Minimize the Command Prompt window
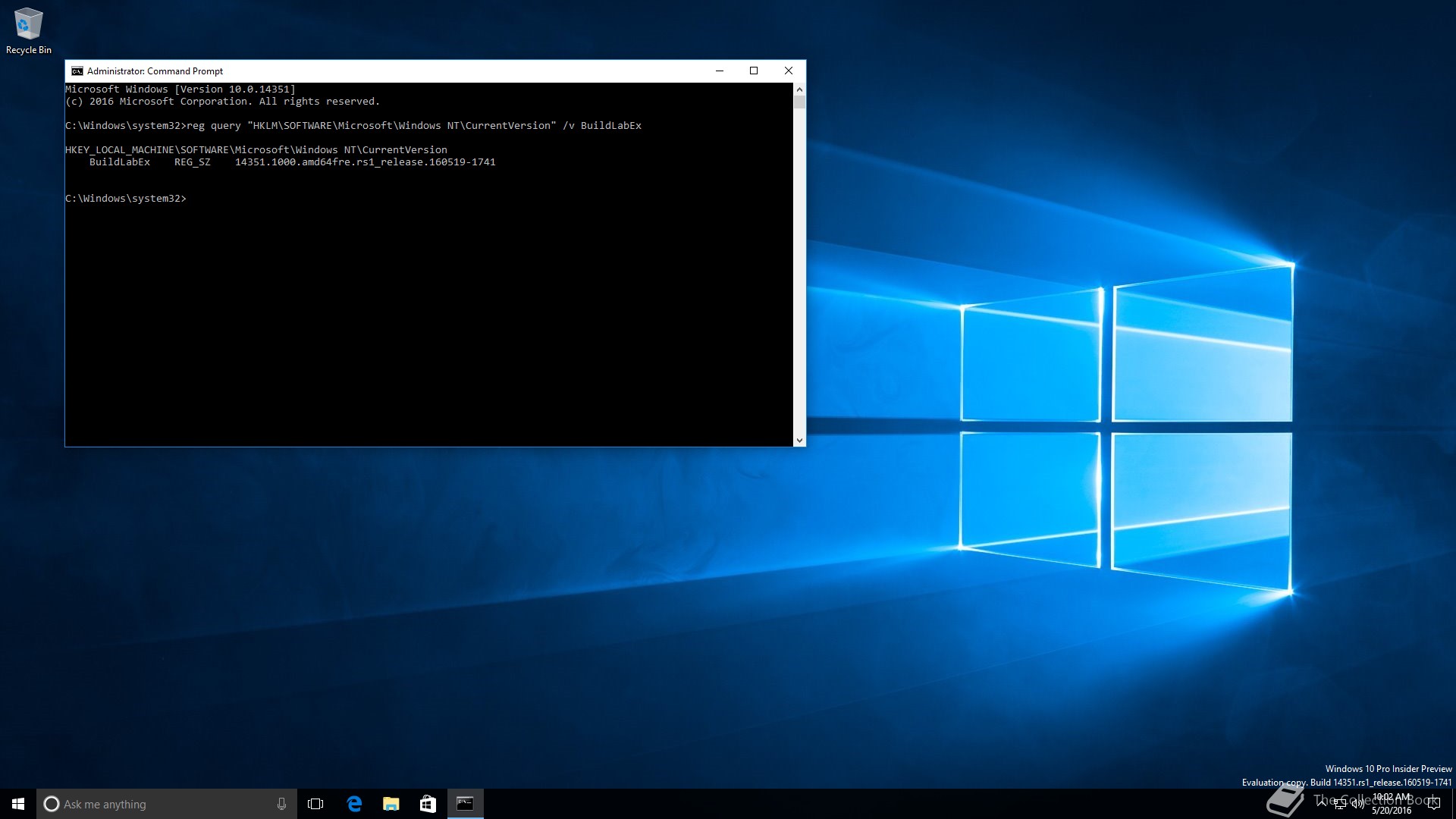Screen dimensions: 1456x819 719,71
